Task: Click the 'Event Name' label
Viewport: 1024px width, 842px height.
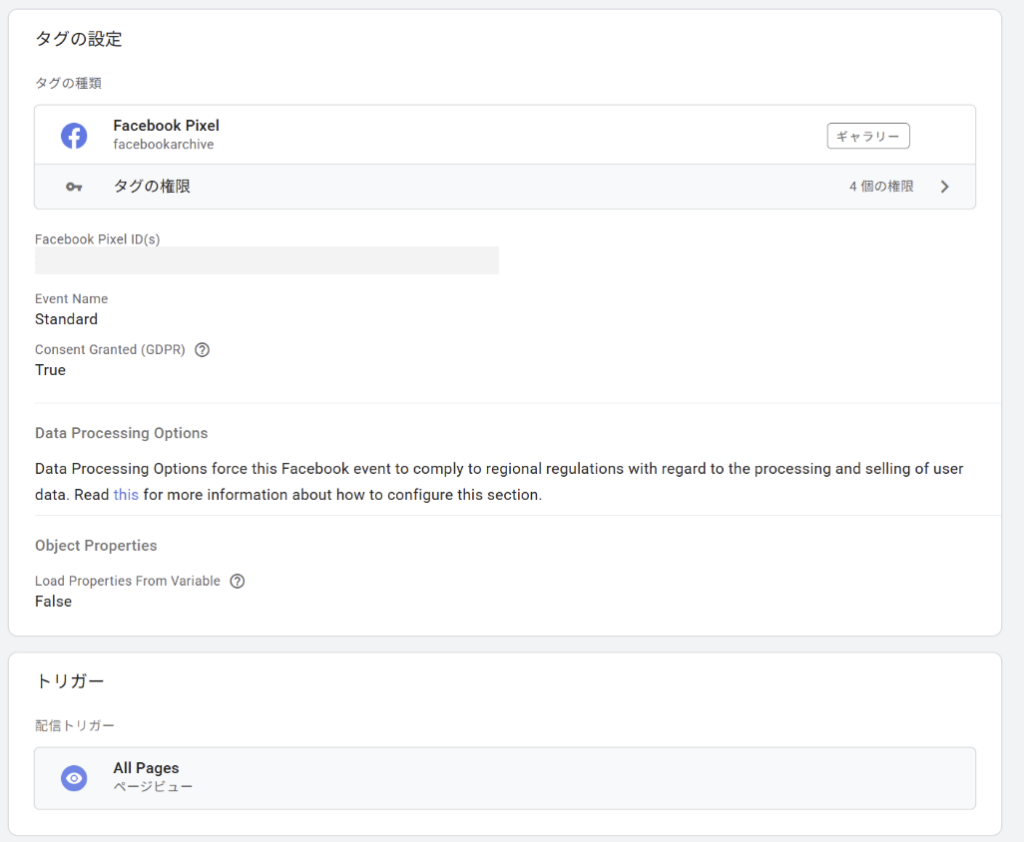Action: click(x=71, y=299)
